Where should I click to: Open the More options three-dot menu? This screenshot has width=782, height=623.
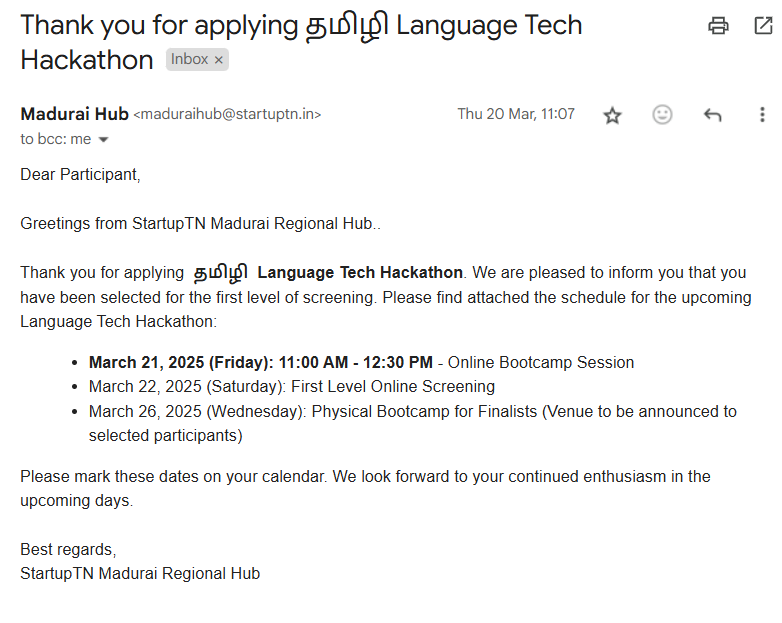pos(762,115)
